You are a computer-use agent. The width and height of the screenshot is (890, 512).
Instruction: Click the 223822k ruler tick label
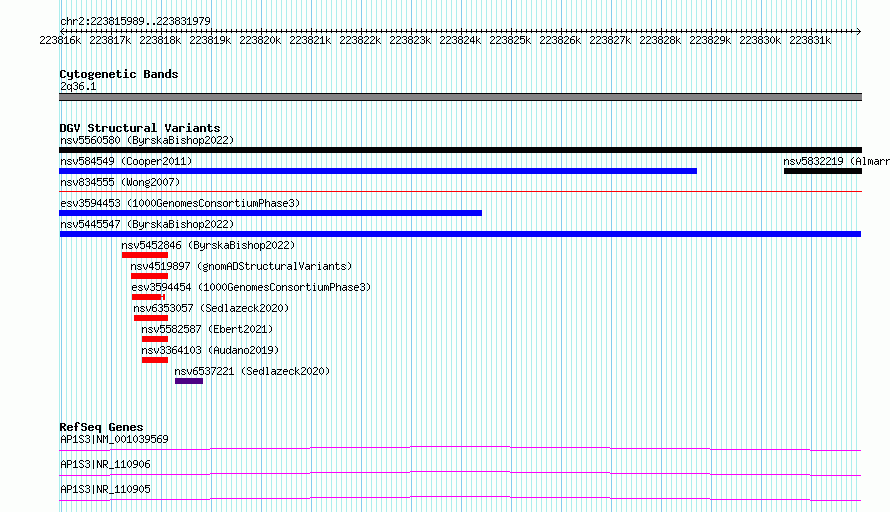[360, 40]
